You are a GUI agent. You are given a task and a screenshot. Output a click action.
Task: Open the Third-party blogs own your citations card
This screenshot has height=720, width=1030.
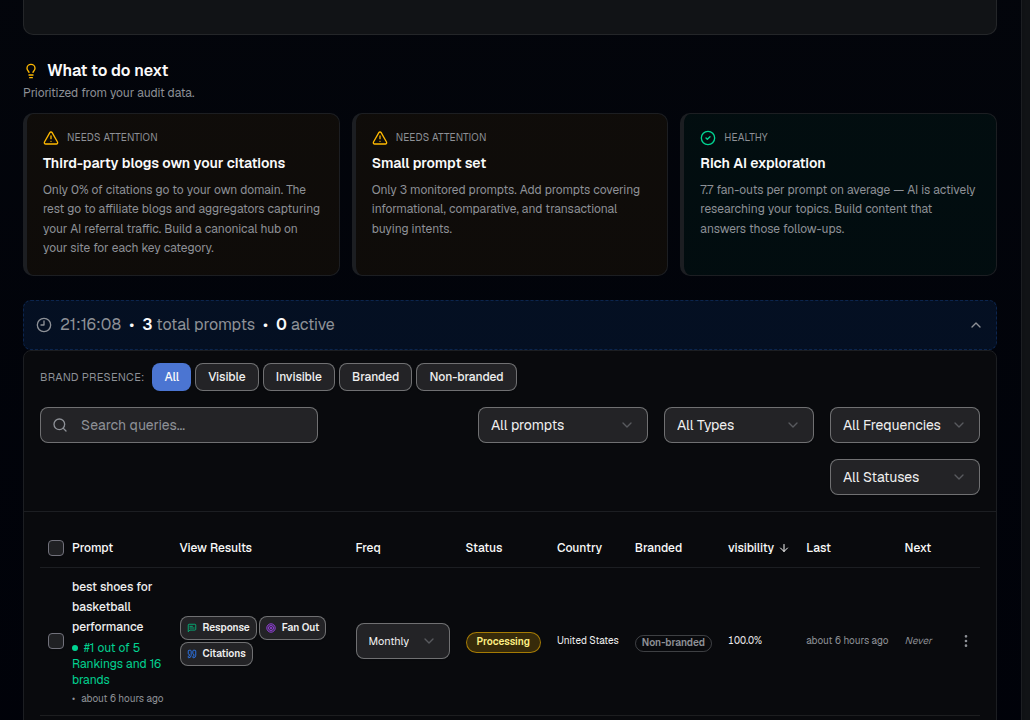point(181,194)
